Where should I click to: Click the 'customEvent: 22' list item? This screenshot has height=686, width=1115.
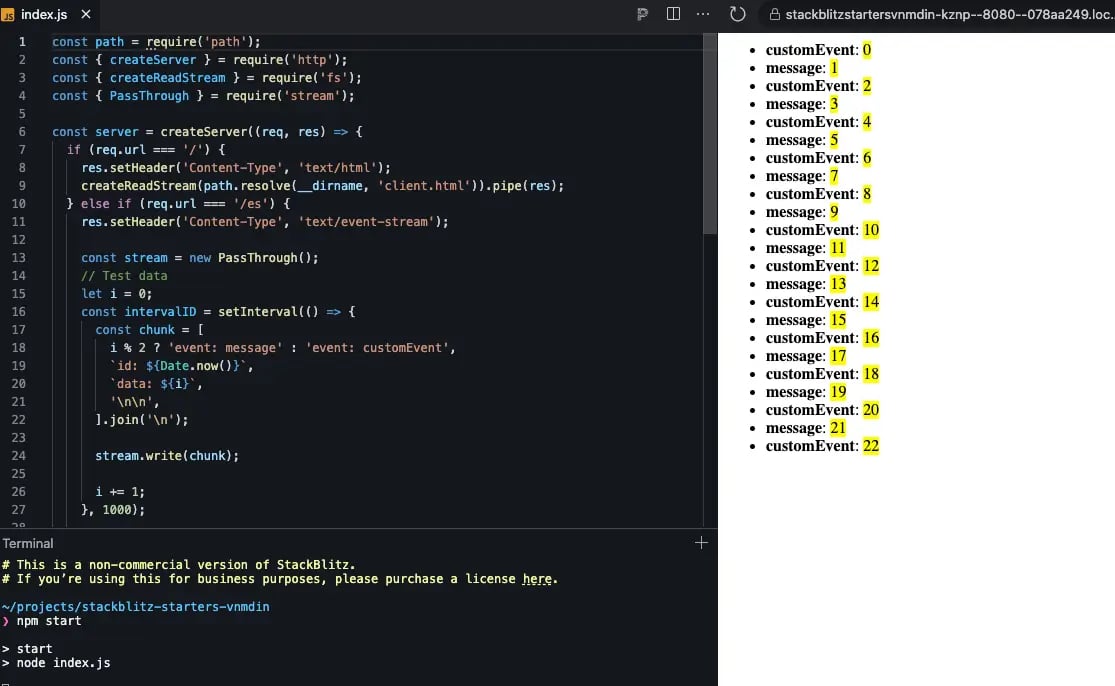823,446
